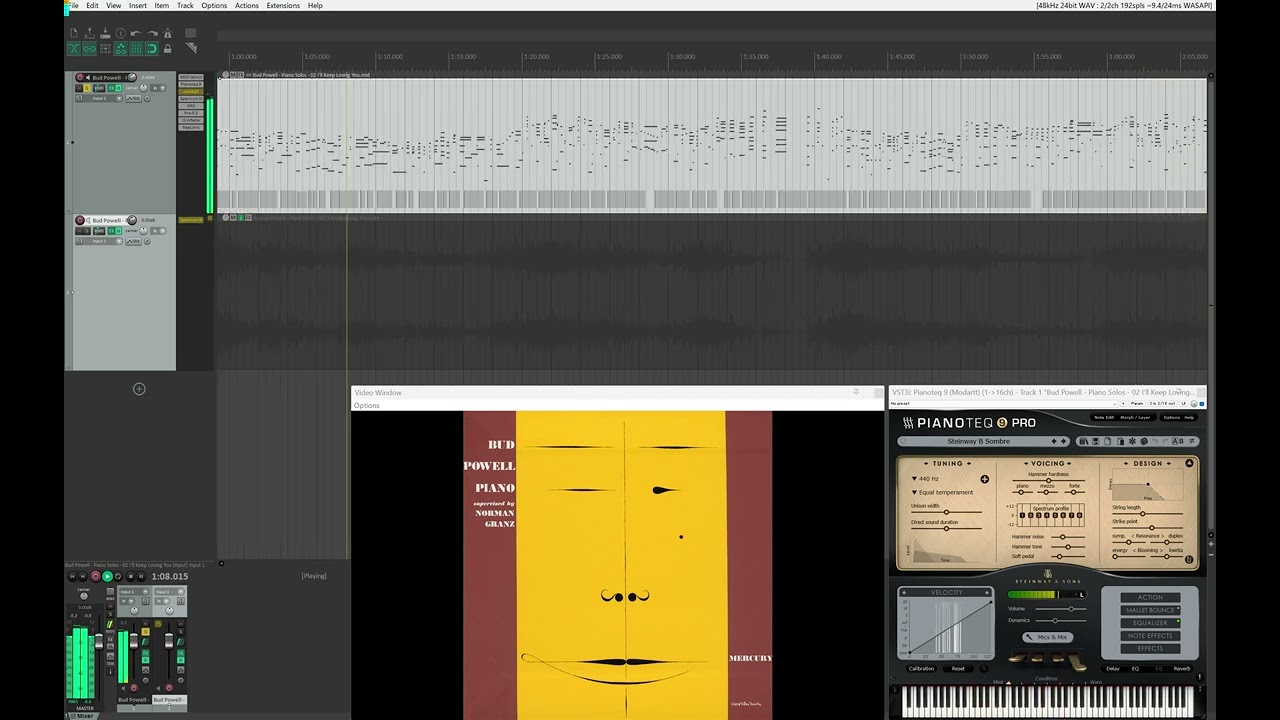
Task: Toggle auto-crossfade toolbar button
Action: [74, 48]
